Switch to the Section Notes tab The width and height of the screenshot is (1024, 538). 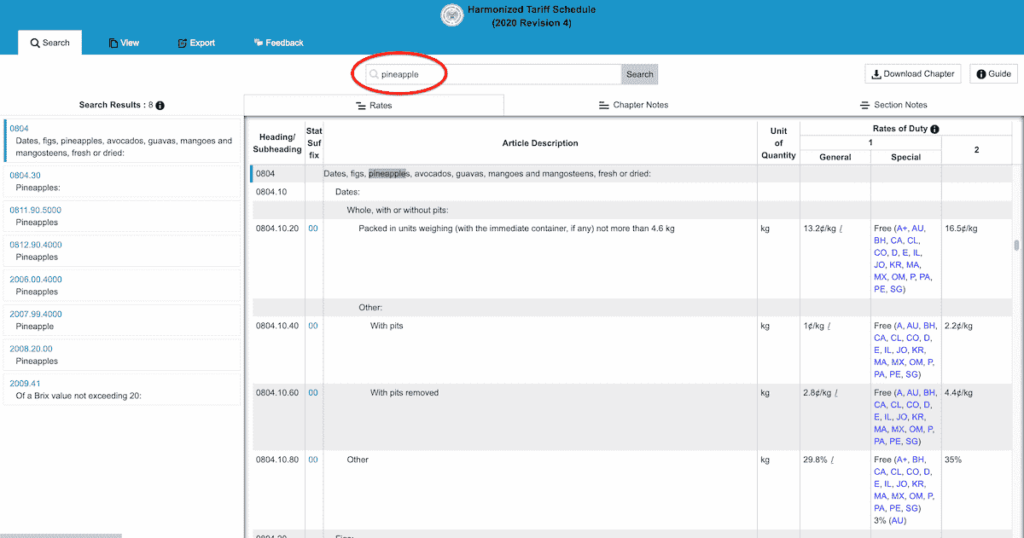coord(893,105)
